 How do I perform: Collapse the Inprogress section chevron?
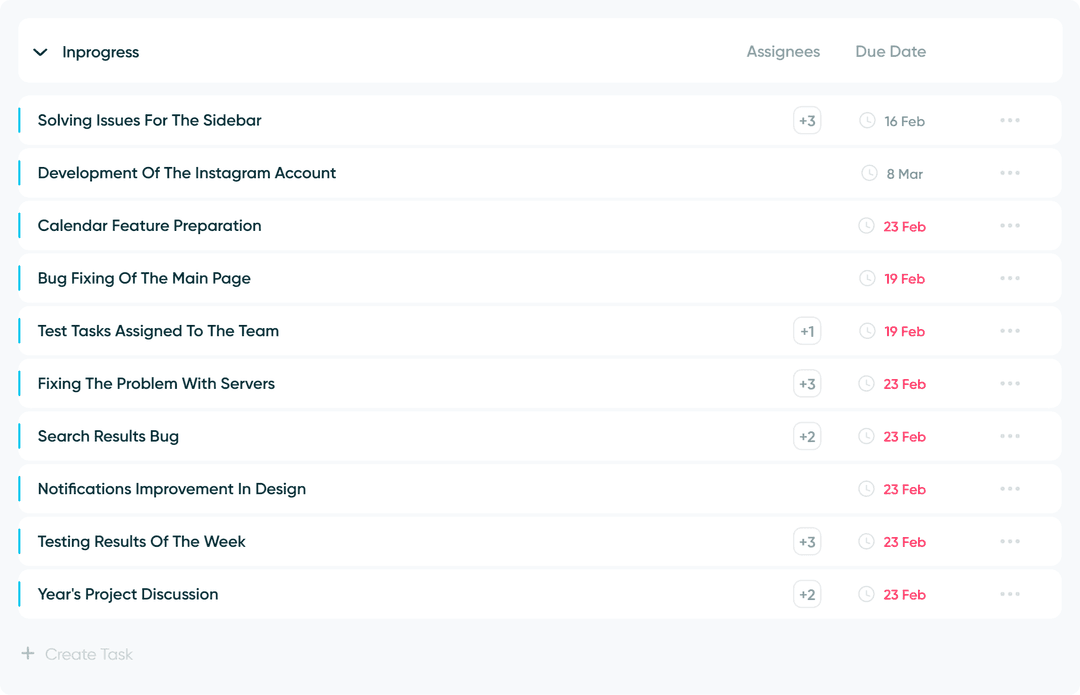tap(41, 52)
